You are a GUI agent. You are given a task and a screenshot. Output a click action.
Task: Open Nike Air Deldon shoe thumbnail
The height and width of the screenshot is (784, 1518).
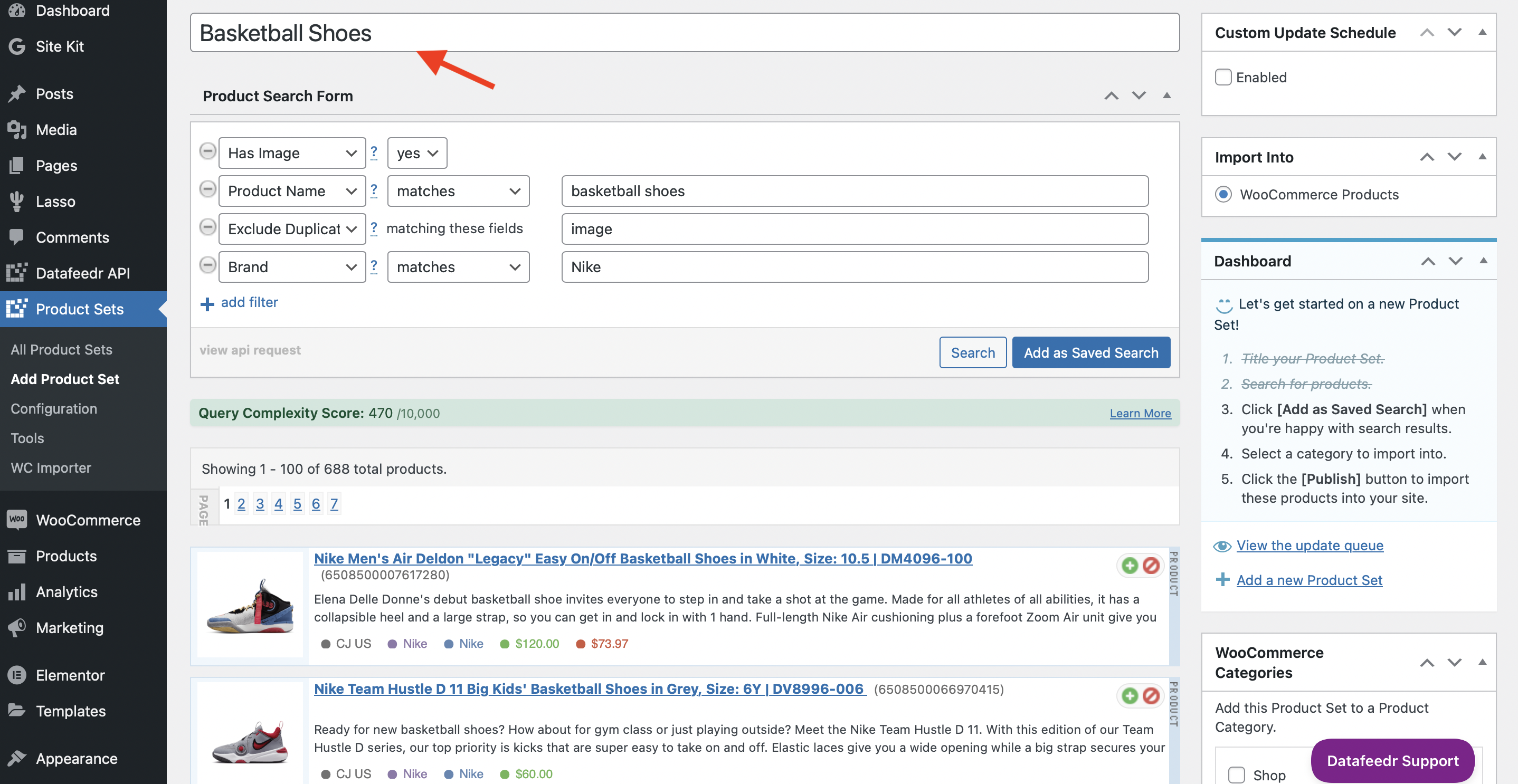coord(250,606)
